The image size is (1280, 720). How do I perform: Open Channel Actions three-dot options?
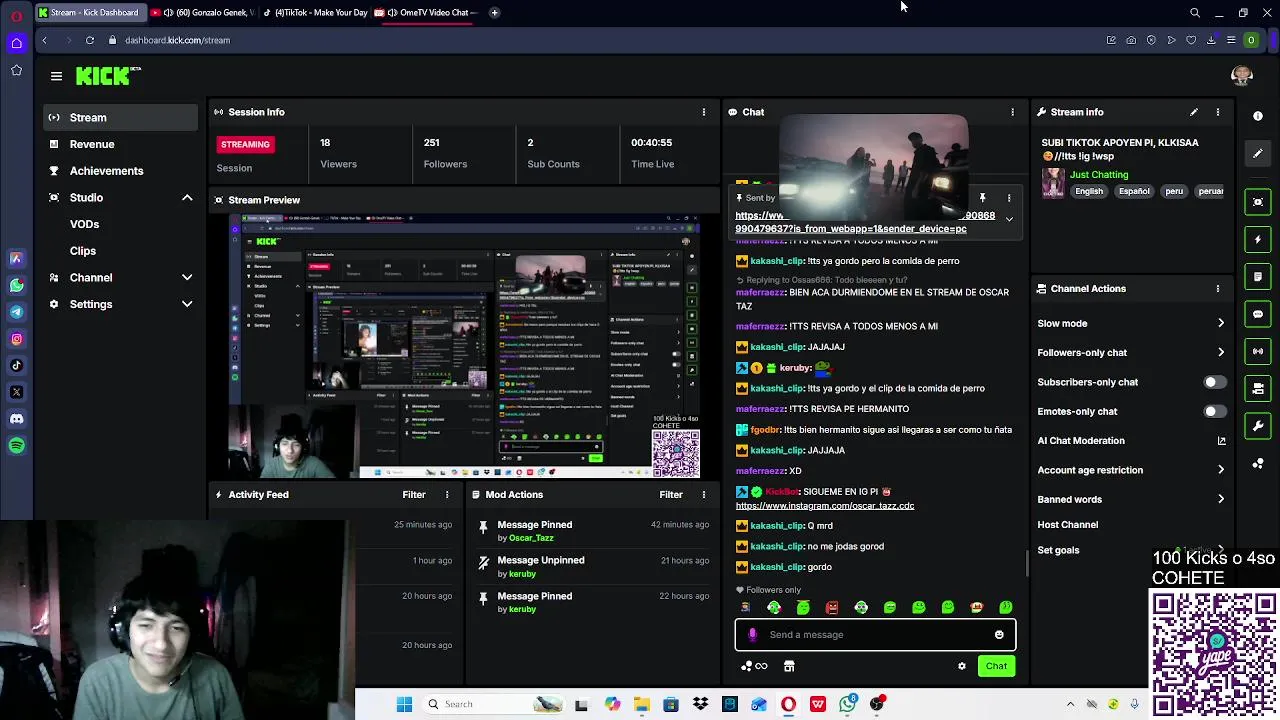(x=1217, y=288)
